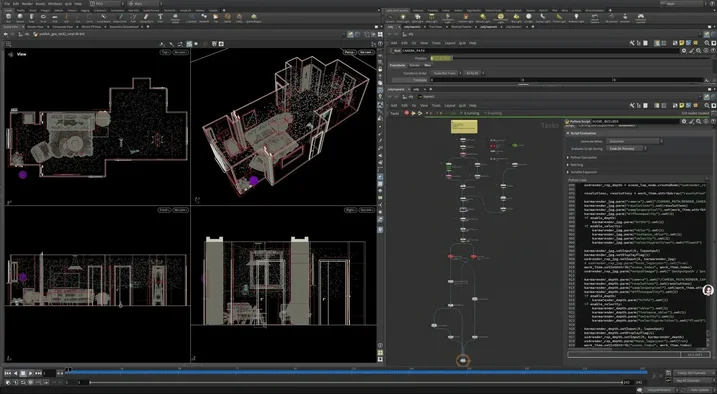Add a Spot Light from the shelf
This screenshot has width=717, height=394.
coord(417,18)
